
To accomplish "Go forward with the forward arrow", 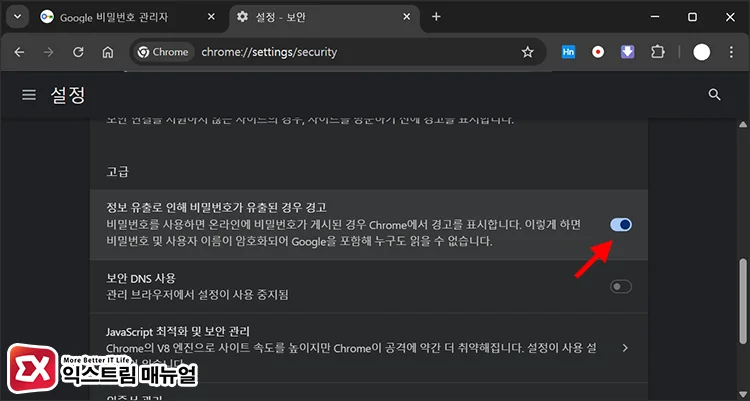I will pos(48,52).
